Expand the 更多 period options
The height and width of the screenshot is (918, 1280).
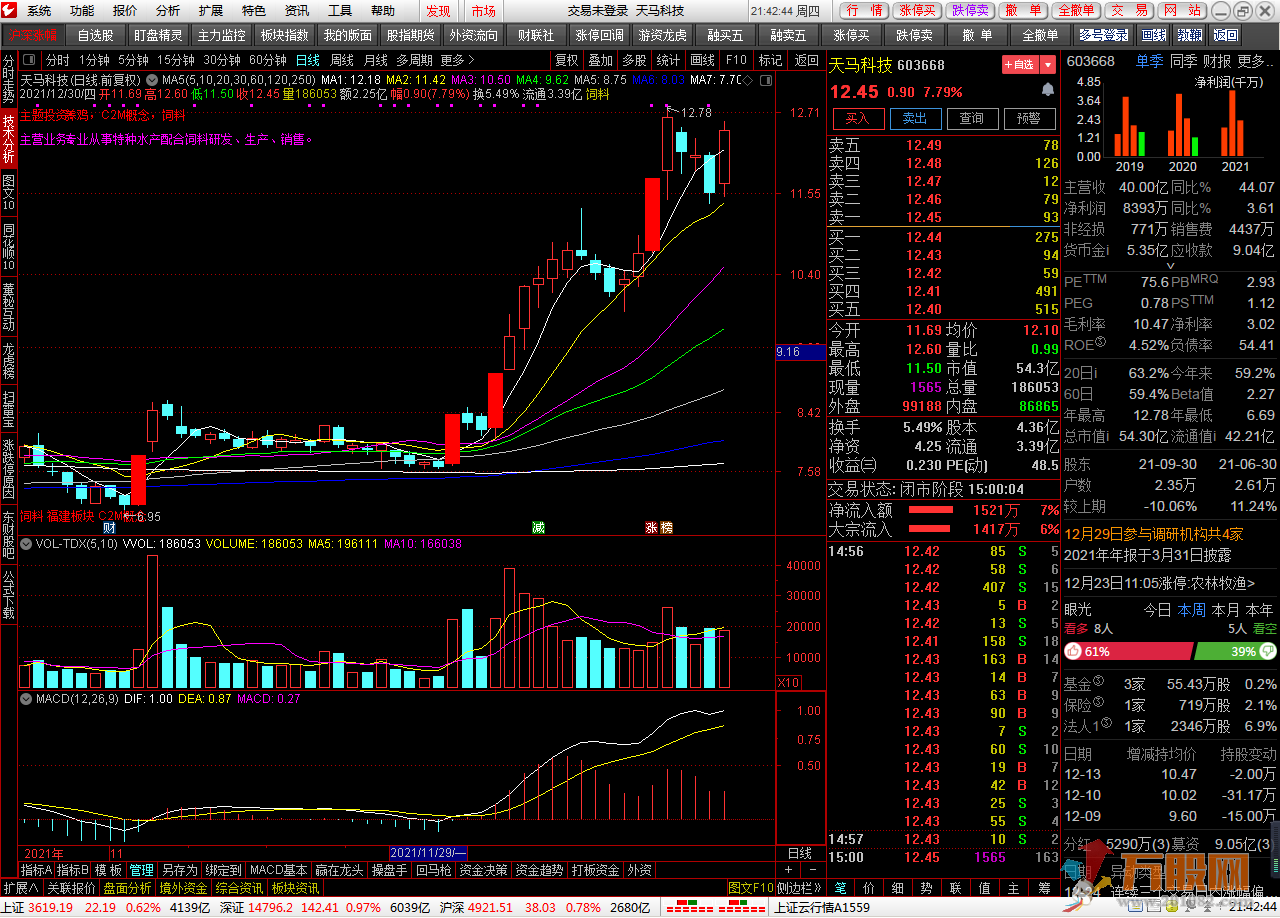pos(457,60)
